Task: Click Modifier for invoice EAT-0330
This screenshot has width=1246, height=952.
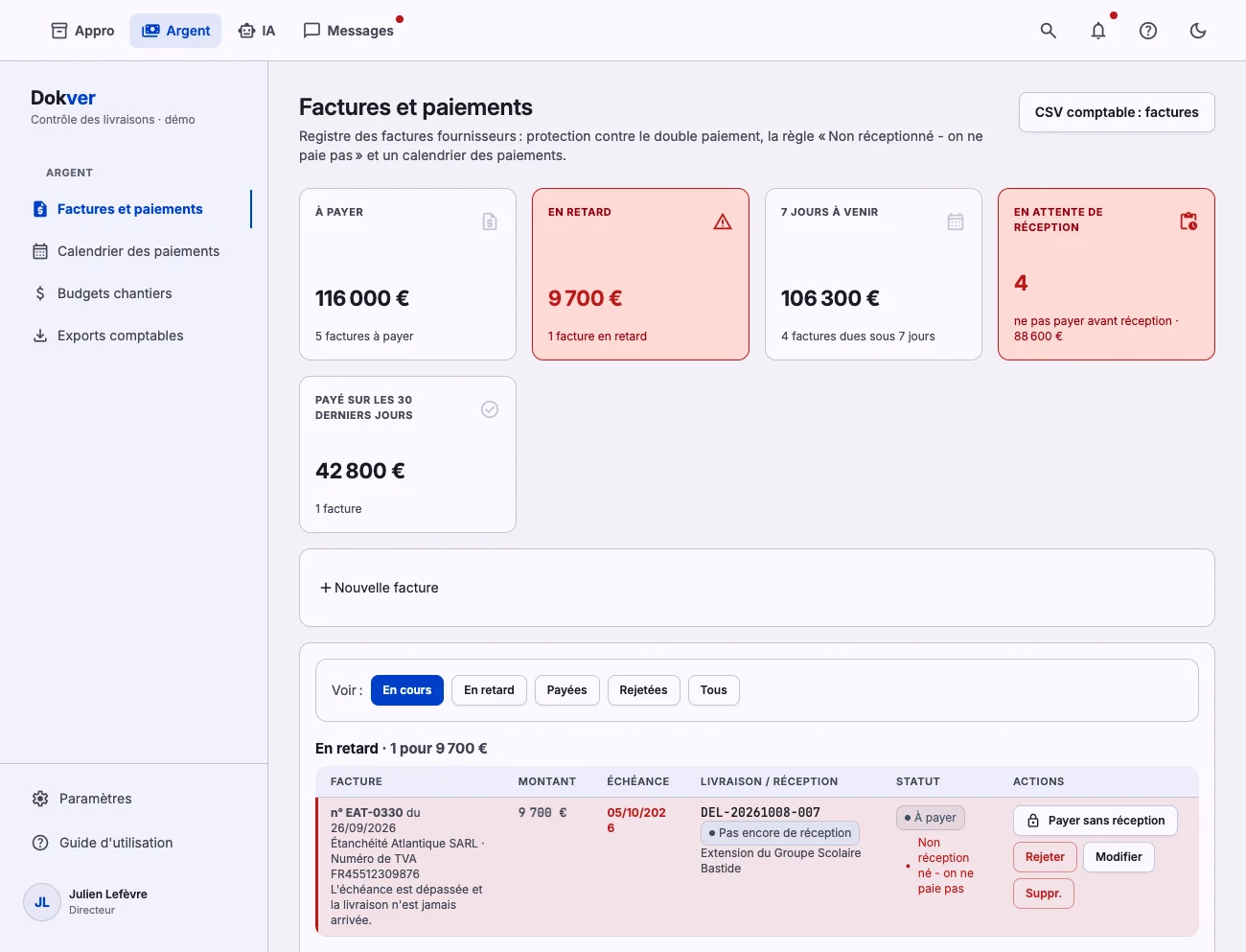Action: click(x=1119, y=857)
